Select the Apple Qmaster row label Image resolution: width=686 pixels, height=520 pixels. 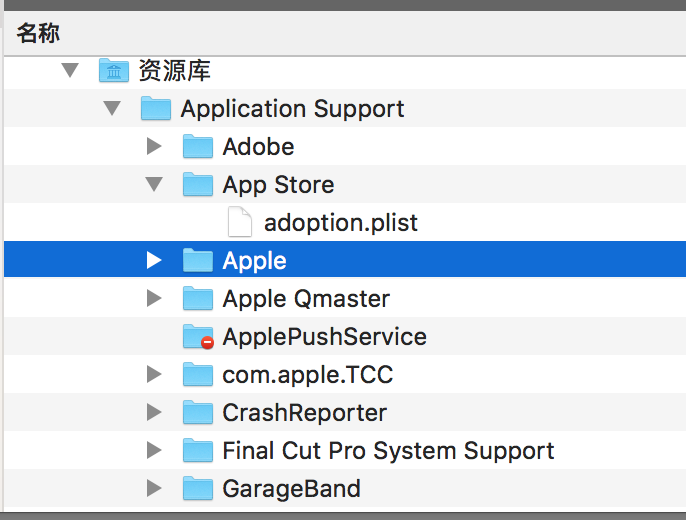point(306,300)
